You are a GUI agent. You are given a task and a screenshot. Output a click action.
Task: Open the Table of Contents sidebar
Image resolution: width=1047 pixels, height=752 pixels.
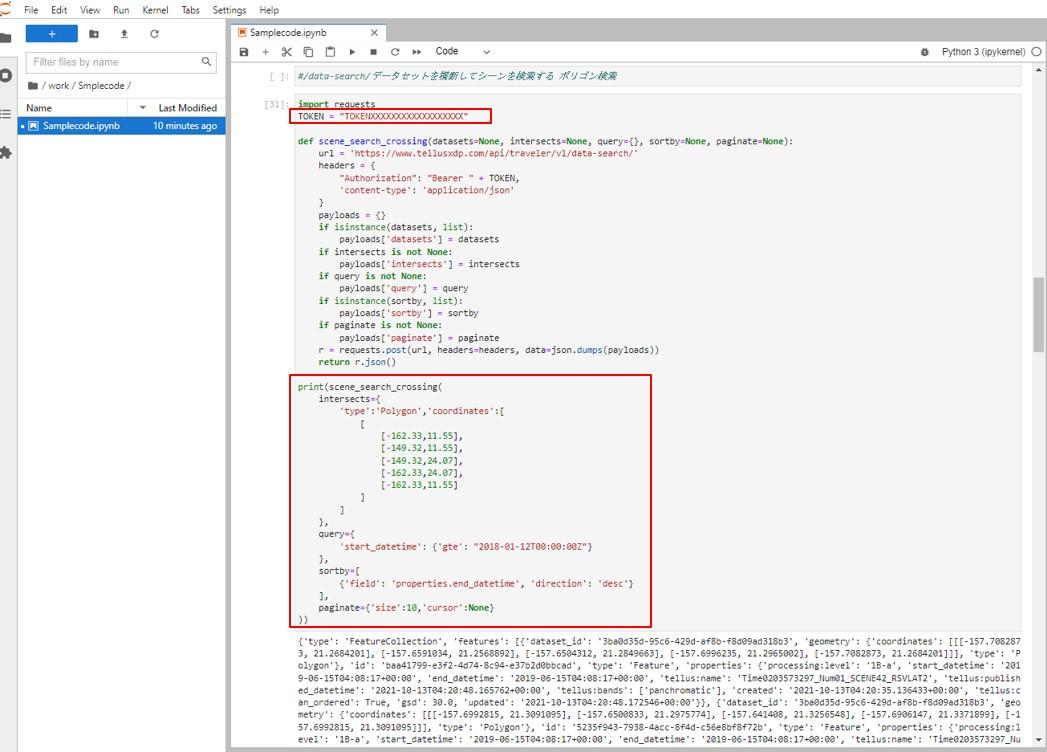pyautogui.click(x=6, y=114)
